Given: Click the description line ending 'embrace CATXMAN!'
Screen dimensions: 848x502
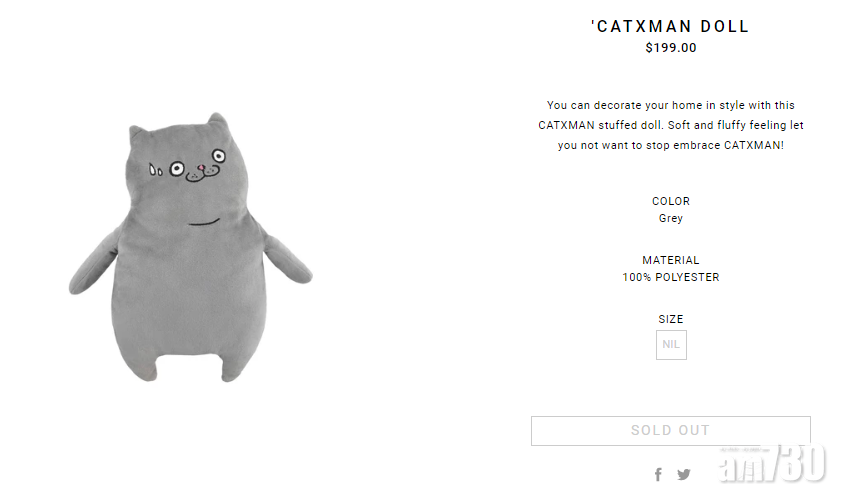Looking at the screenshot, I should [x=670, y=145].
